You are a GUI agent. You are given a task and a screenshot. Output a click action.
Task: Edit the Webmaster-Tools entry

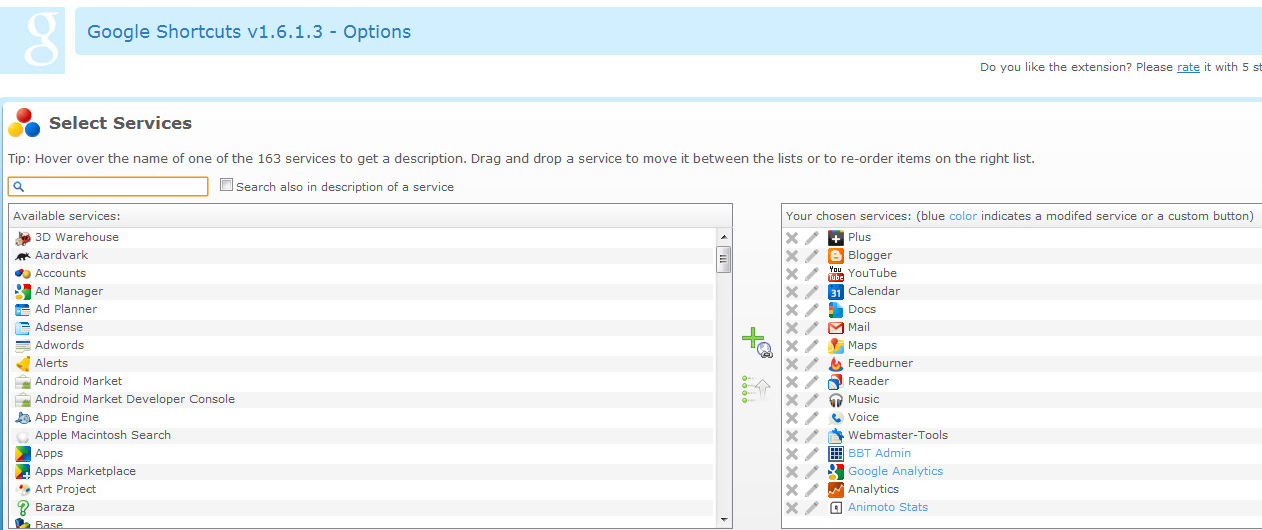(812, 436)
